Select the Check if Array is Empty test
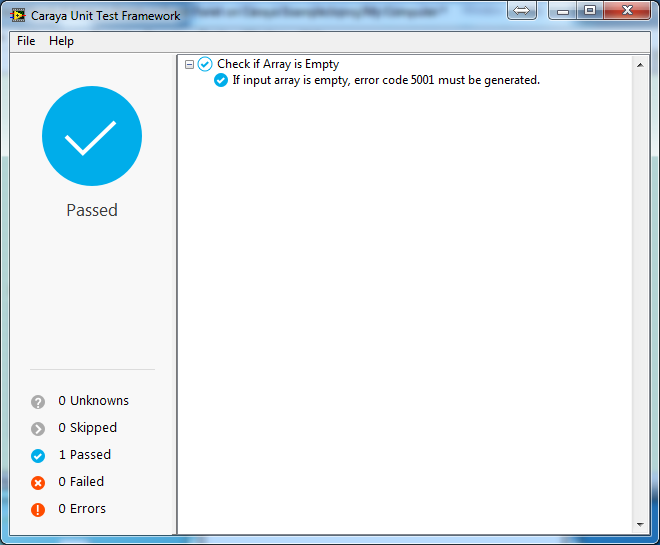The image size is (660, 545). [278, 64]
